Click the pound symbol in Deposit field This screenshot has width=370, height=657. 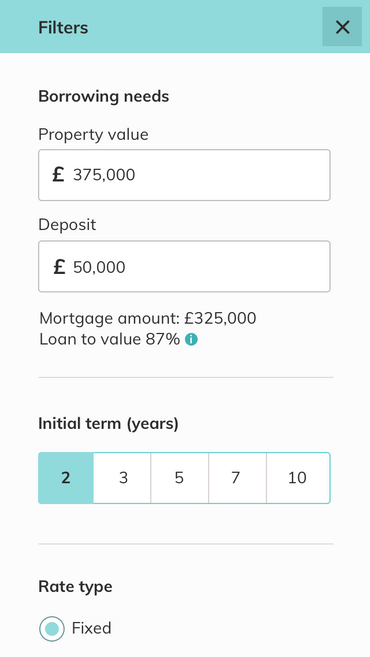click(x=59, y=266)
